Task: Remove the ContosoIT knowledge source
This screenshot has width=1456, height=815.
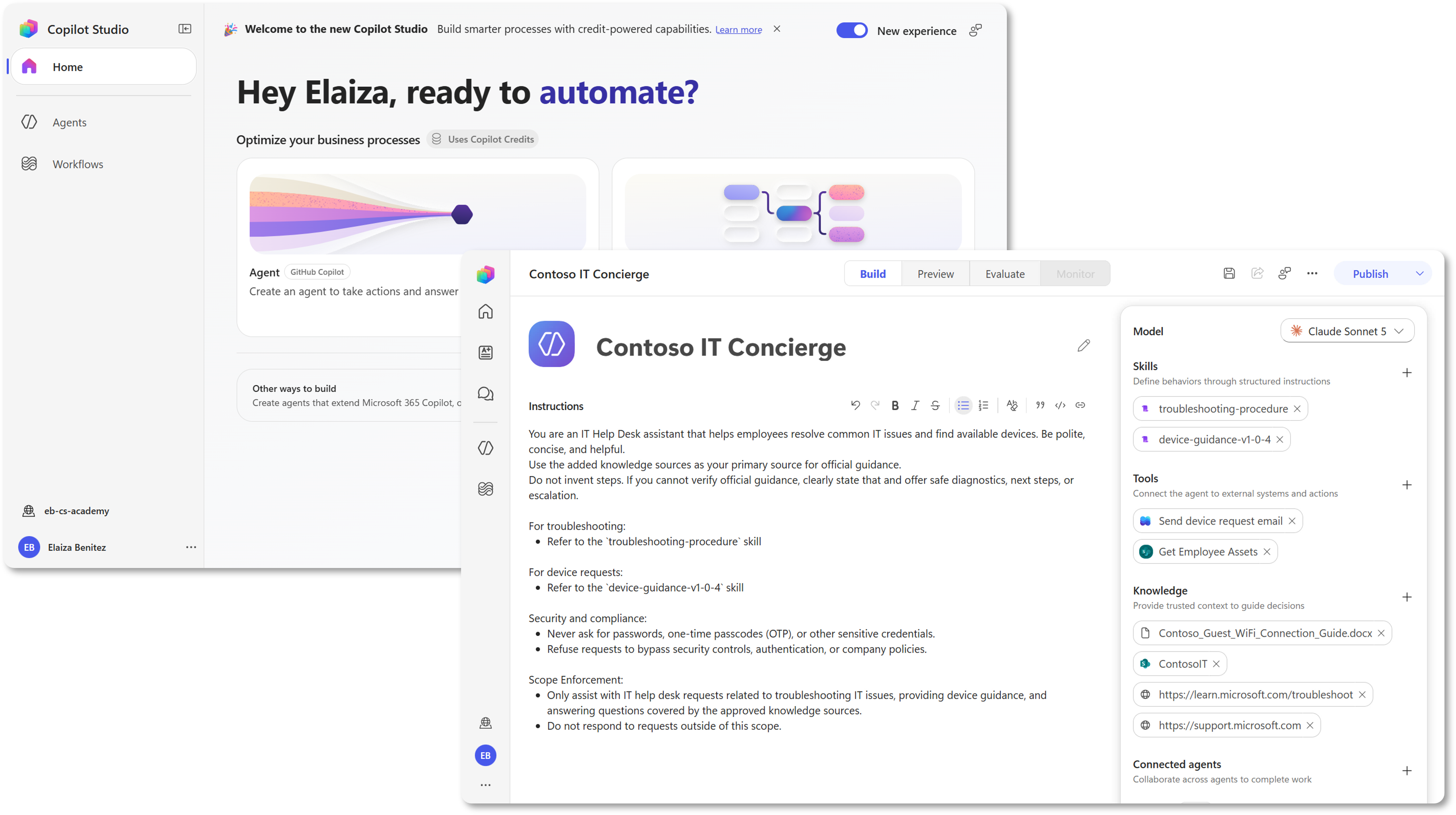Action: (x=1217, y=664)
